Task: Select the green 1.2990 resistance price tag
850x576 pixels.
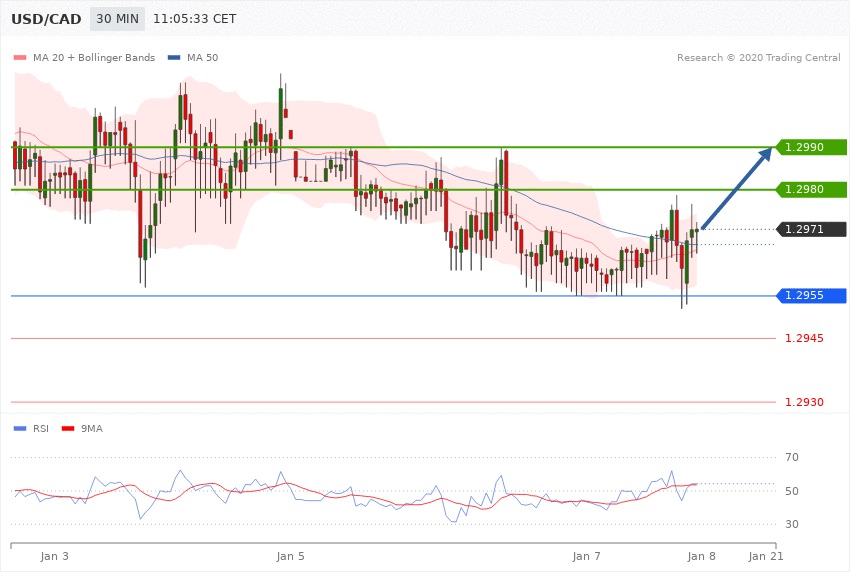Action: pyautogui.click(x=810, y=147)
